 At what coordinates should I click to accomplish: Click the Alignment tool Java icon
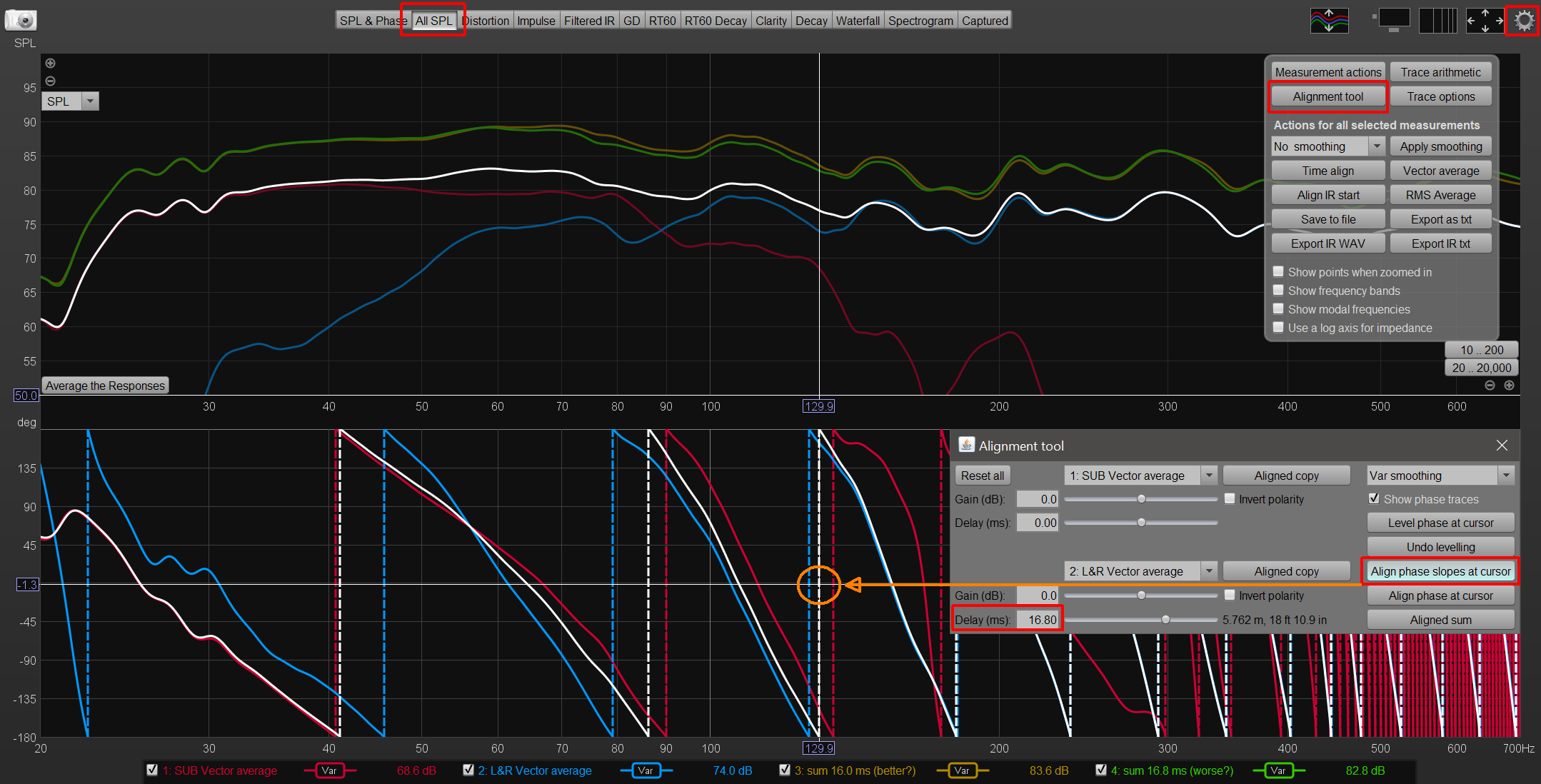[x=966, y=445]
